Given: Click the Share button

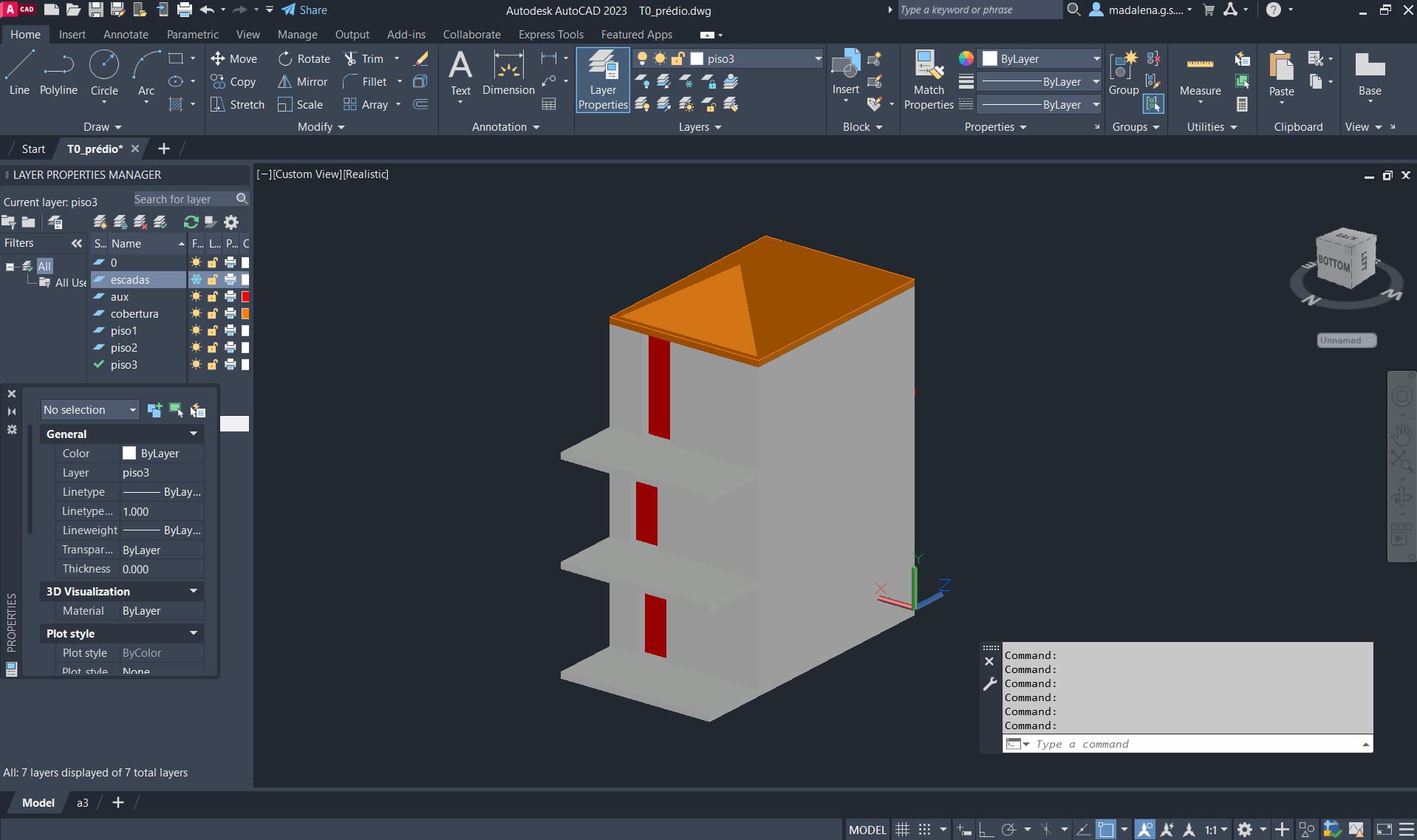Looking at the screenshot, I should tap(305, 10).
